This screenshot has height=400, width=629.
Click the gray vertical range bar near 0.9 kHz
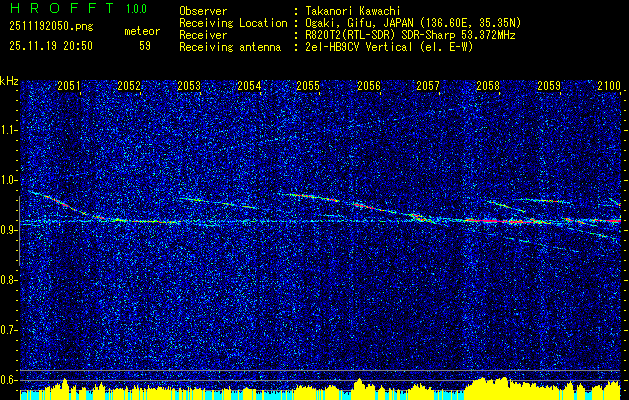19,231
